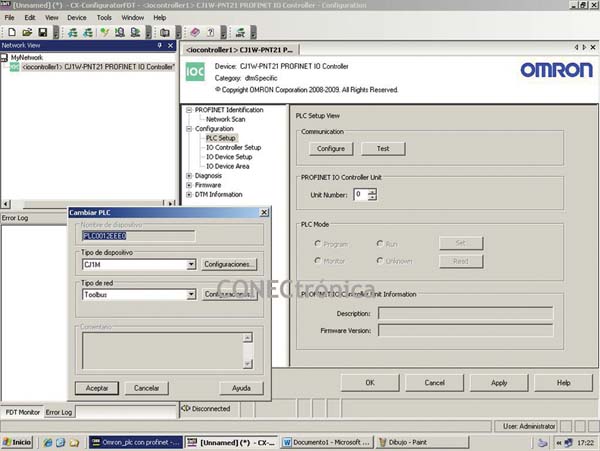Viewport: 600px width, 451px height.
Task: Pin the Network View panel
Action: coord(159,45)
